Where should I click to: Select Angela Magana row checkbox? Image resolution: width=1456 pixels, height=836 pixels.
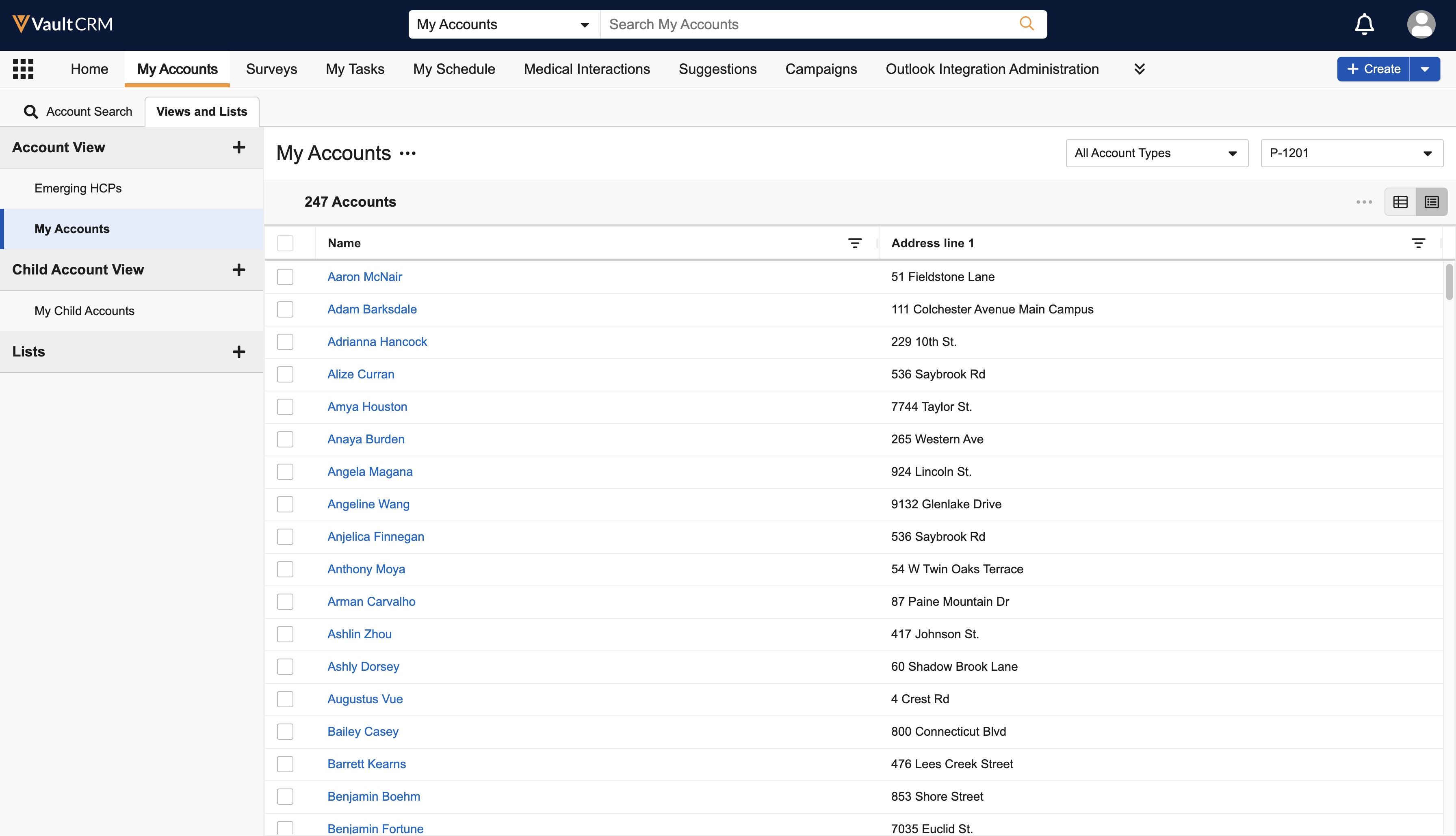pyautogui.click(x=285, y=472)
